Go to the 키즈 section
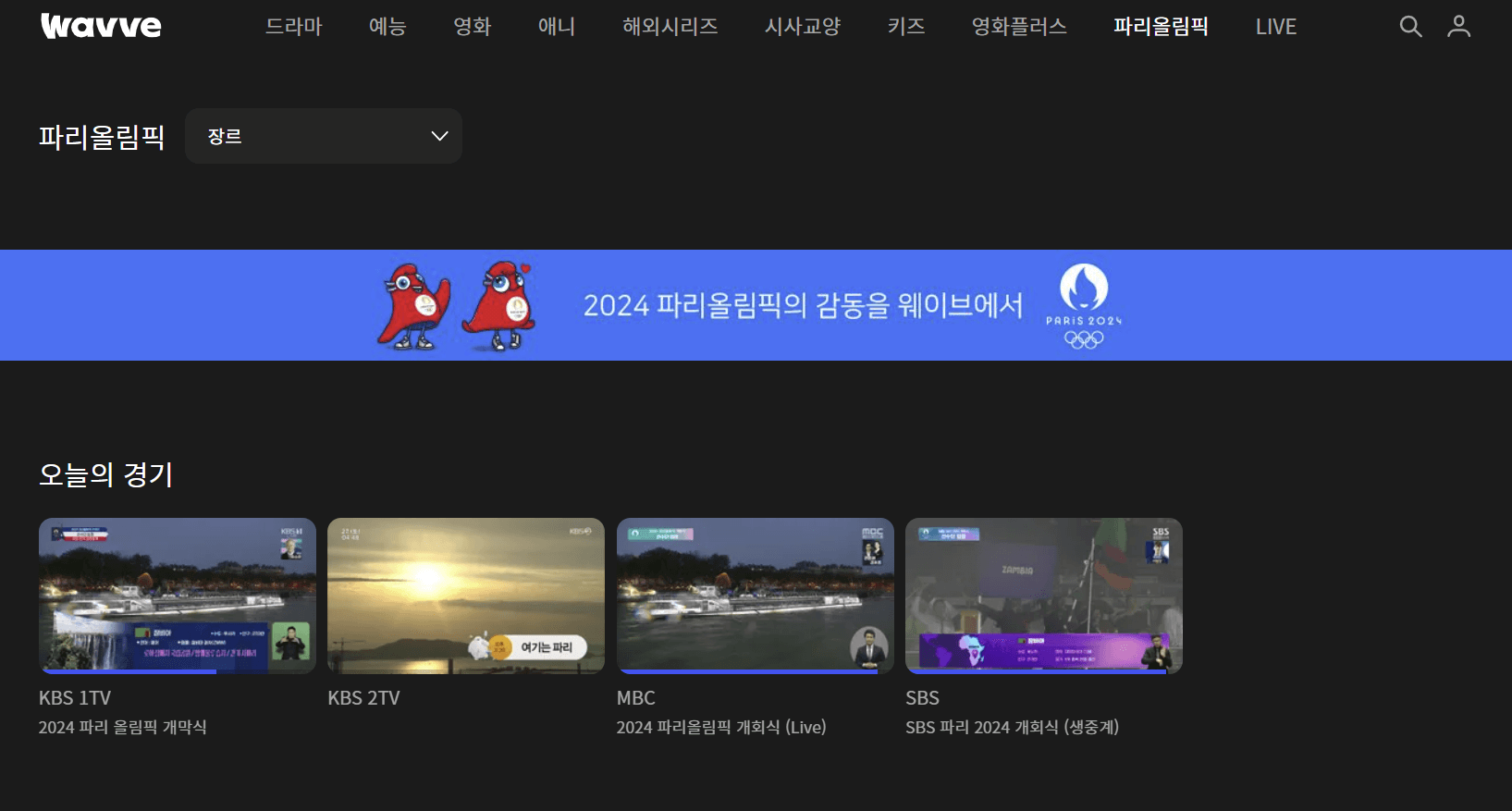The height and width of the screenshot is (811, 1512). pos(906,26)
